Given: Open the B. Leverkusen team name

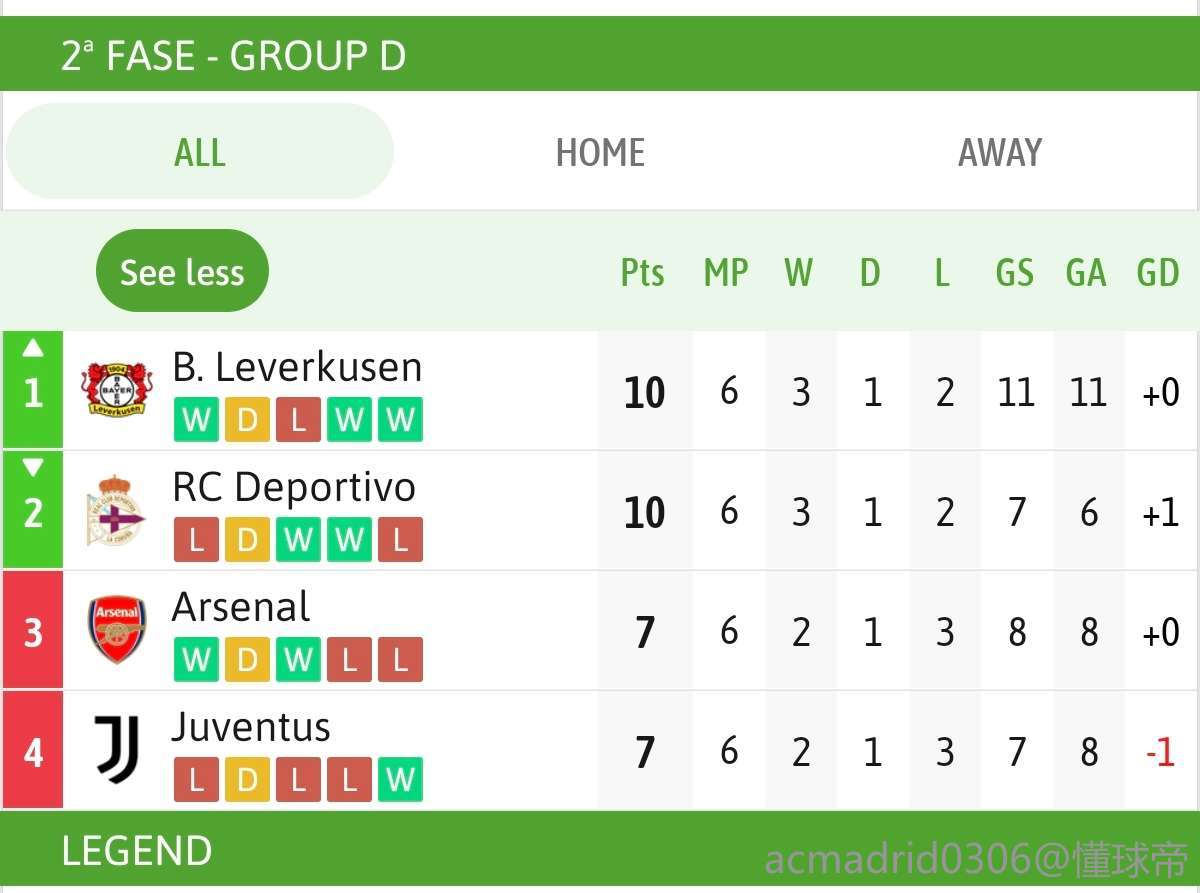Looking at the screenshot, I should point(297,367).
